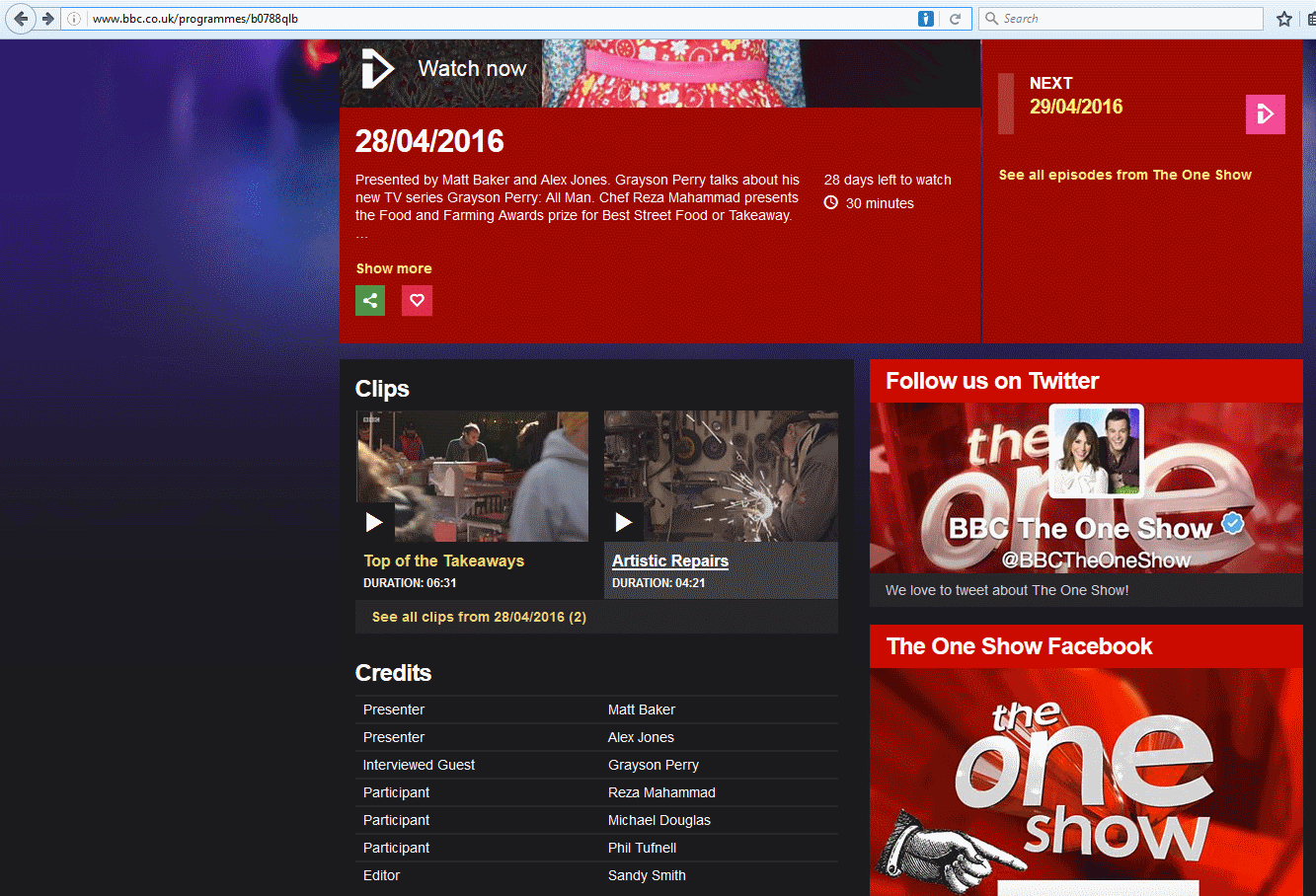
Task: Click the Interviewed Guest role label
Action: point(419,765)
